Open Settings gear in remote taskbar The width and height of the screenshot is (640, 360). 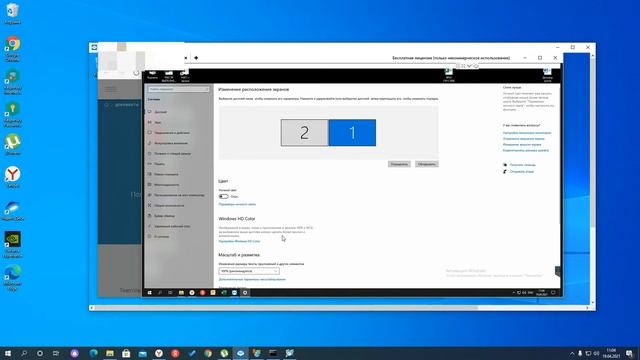(x=245, y=293)
